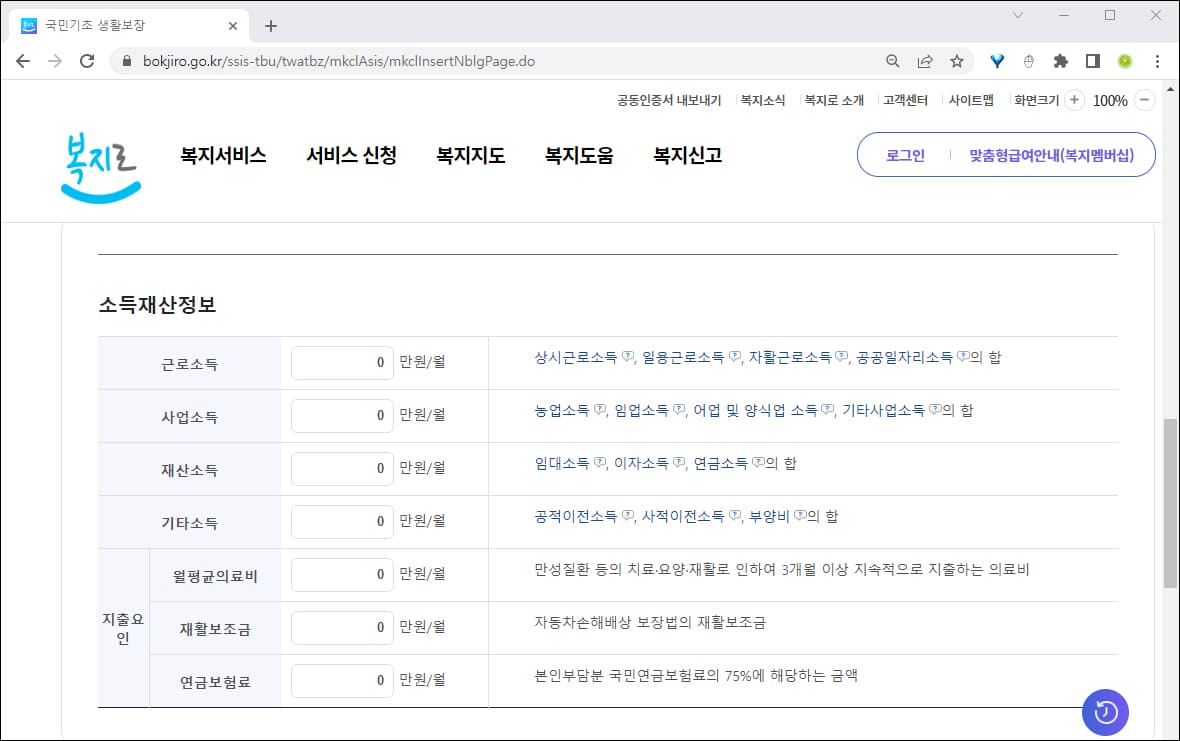Image resolution: width=1180 pixels, height=741 pixels.
Task: Click the browser profile avatar icon
Action: (x=1125, y=60)
